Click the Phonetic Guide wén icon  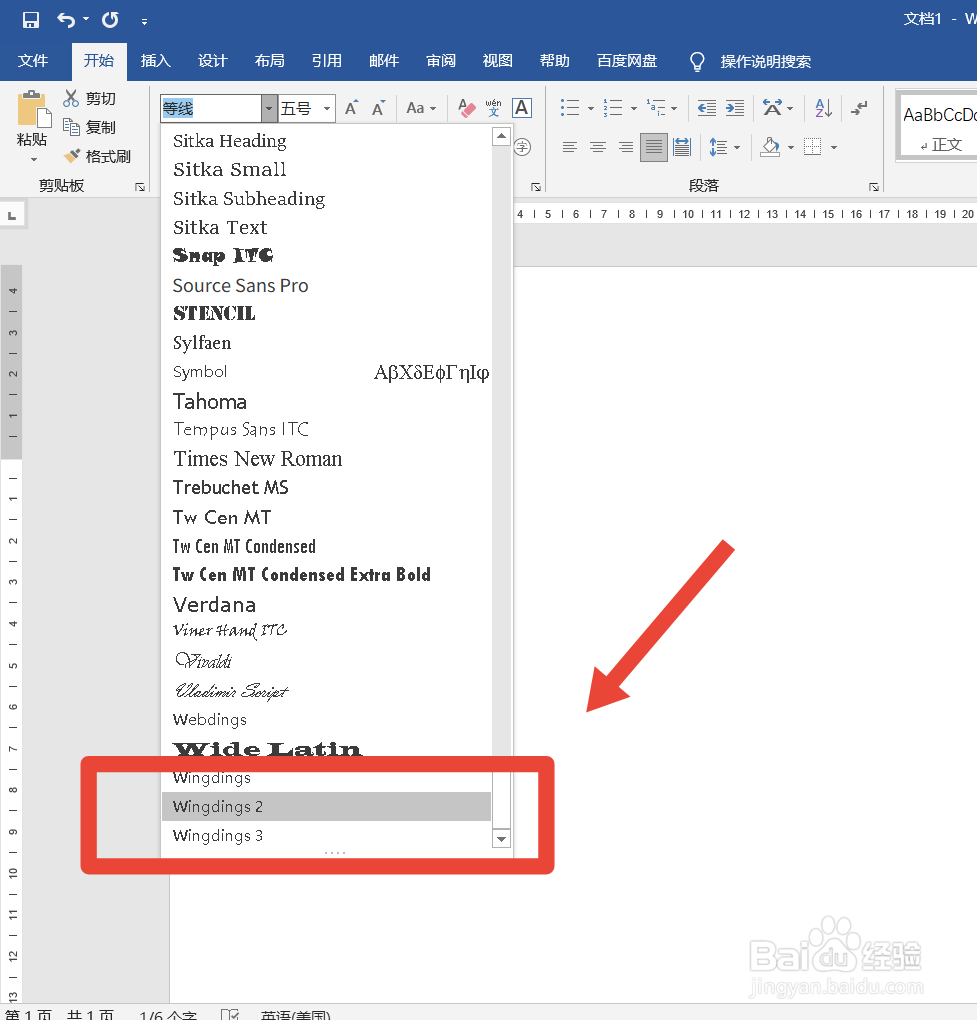click(494, 108)
